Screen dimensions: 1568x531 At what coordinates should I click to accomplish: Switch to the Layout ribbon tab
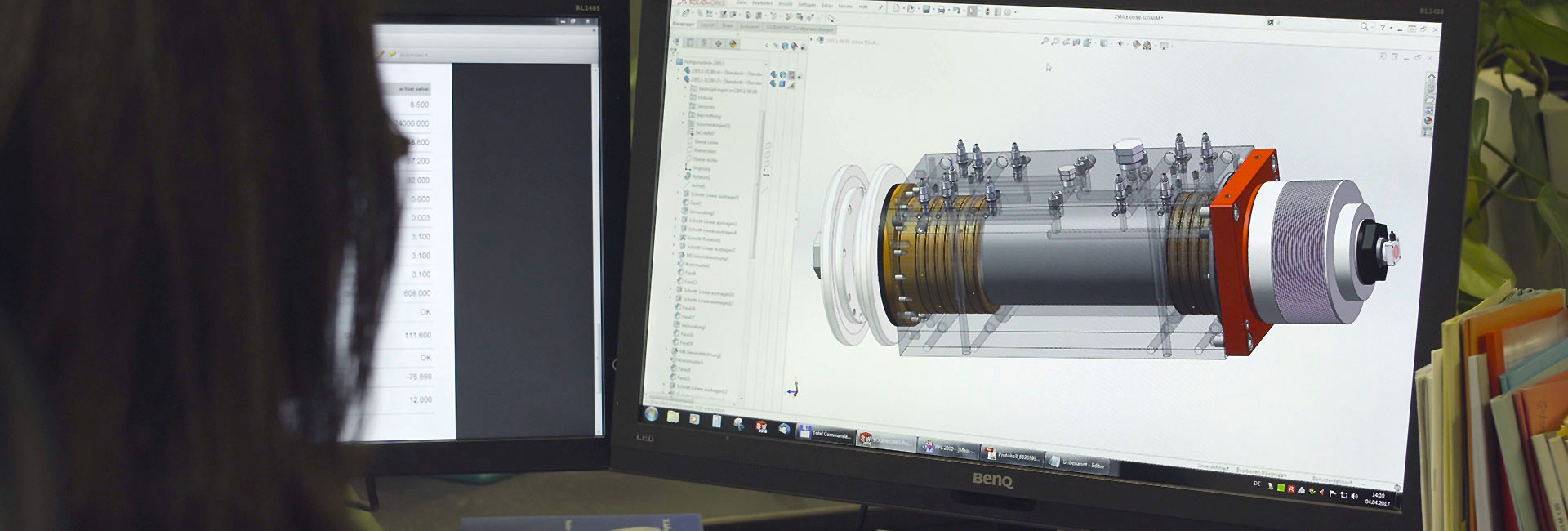pos(707,25)
